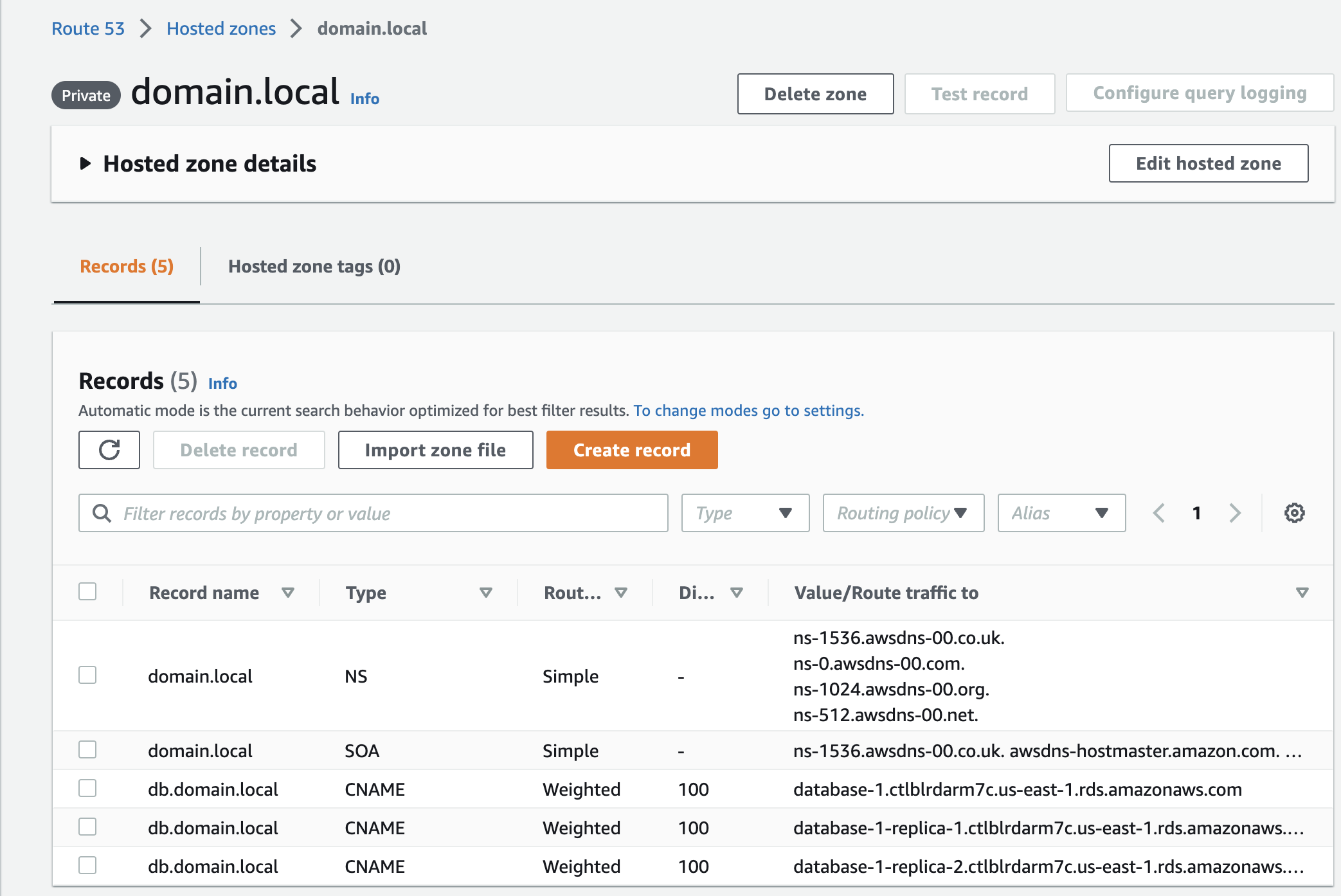Click the Create record button
The image size is (1341, 896).
tap(631, 450)
